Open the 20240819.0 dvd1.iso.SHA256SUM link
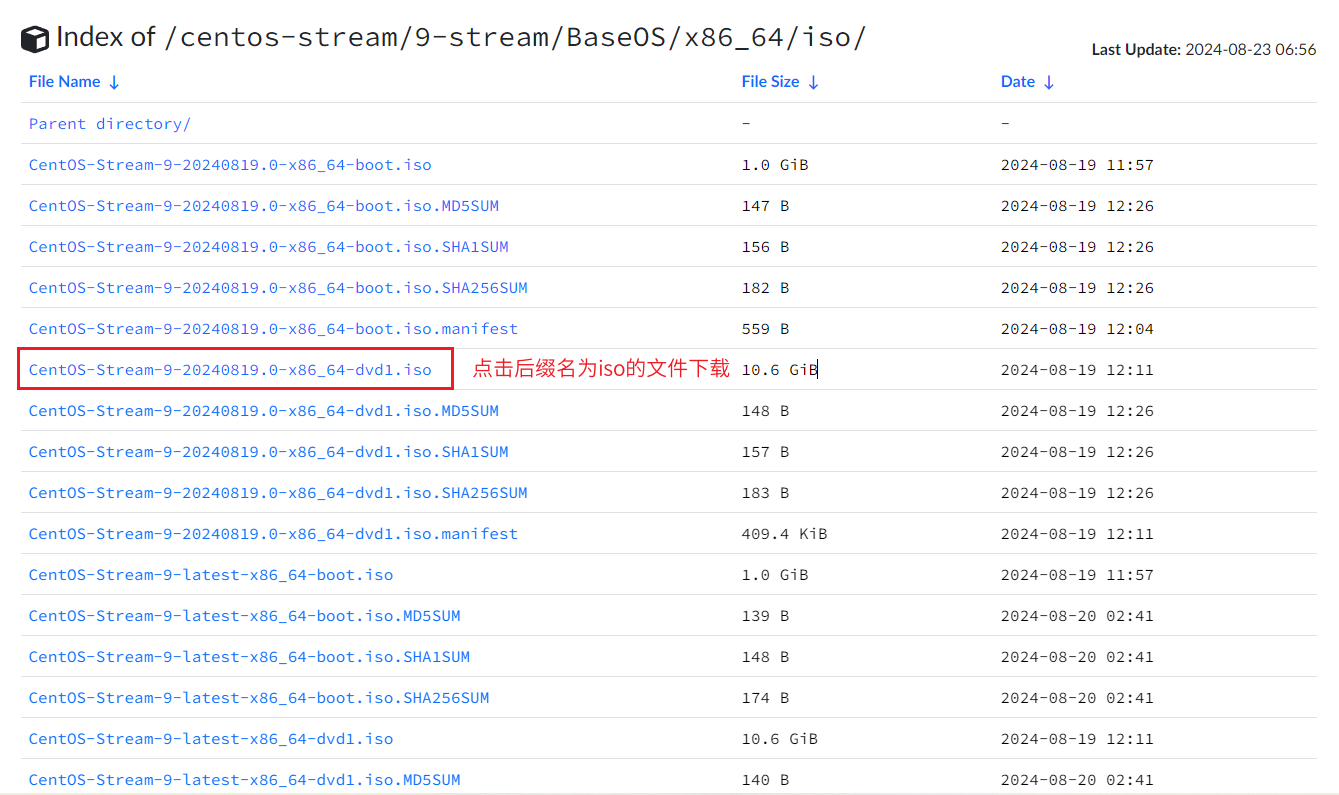Viewport: 1339px width, 795px height. click(278, 493)
